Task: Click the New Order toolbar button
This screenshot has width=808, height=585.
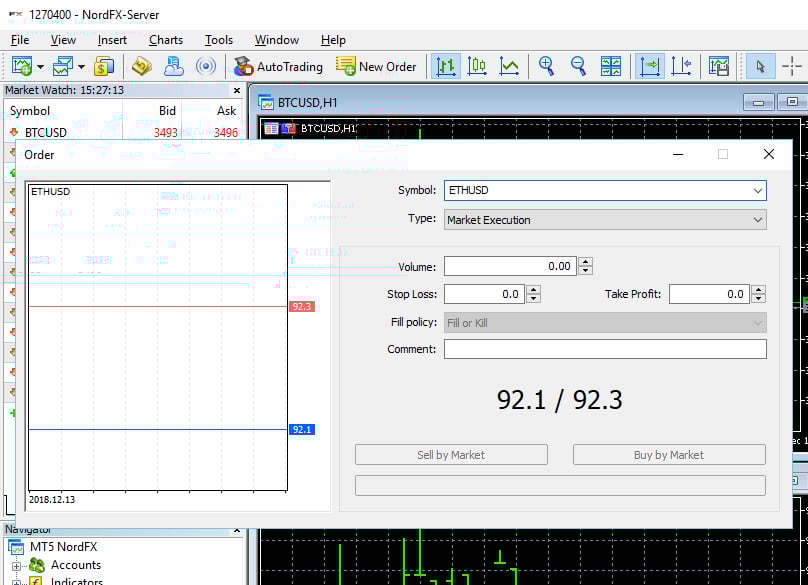Action: pyautogui.click(x=376, y=66)
